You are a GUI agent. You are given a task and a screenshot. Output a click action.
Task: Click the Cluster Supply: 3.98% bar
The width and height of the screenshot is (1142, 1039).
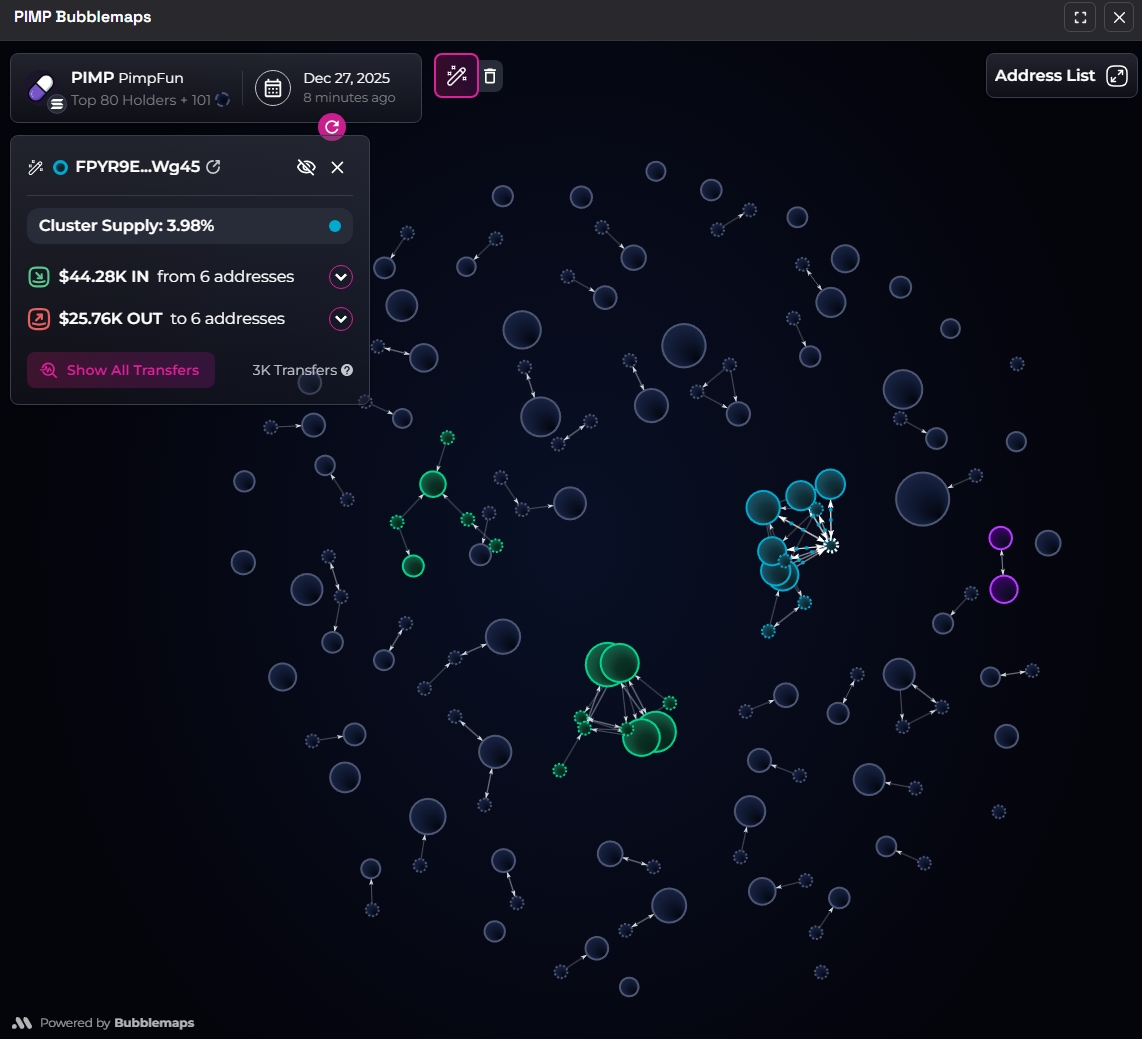(189, 226)
